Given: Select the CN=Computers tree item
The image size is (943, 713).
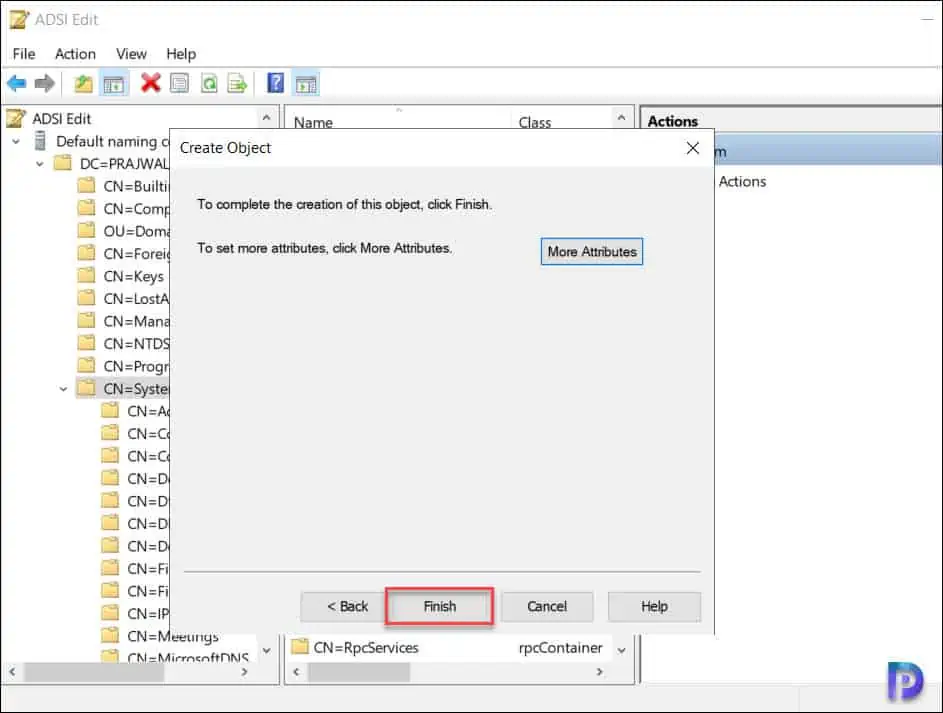Looking at the screenshot, I should 136,209.
